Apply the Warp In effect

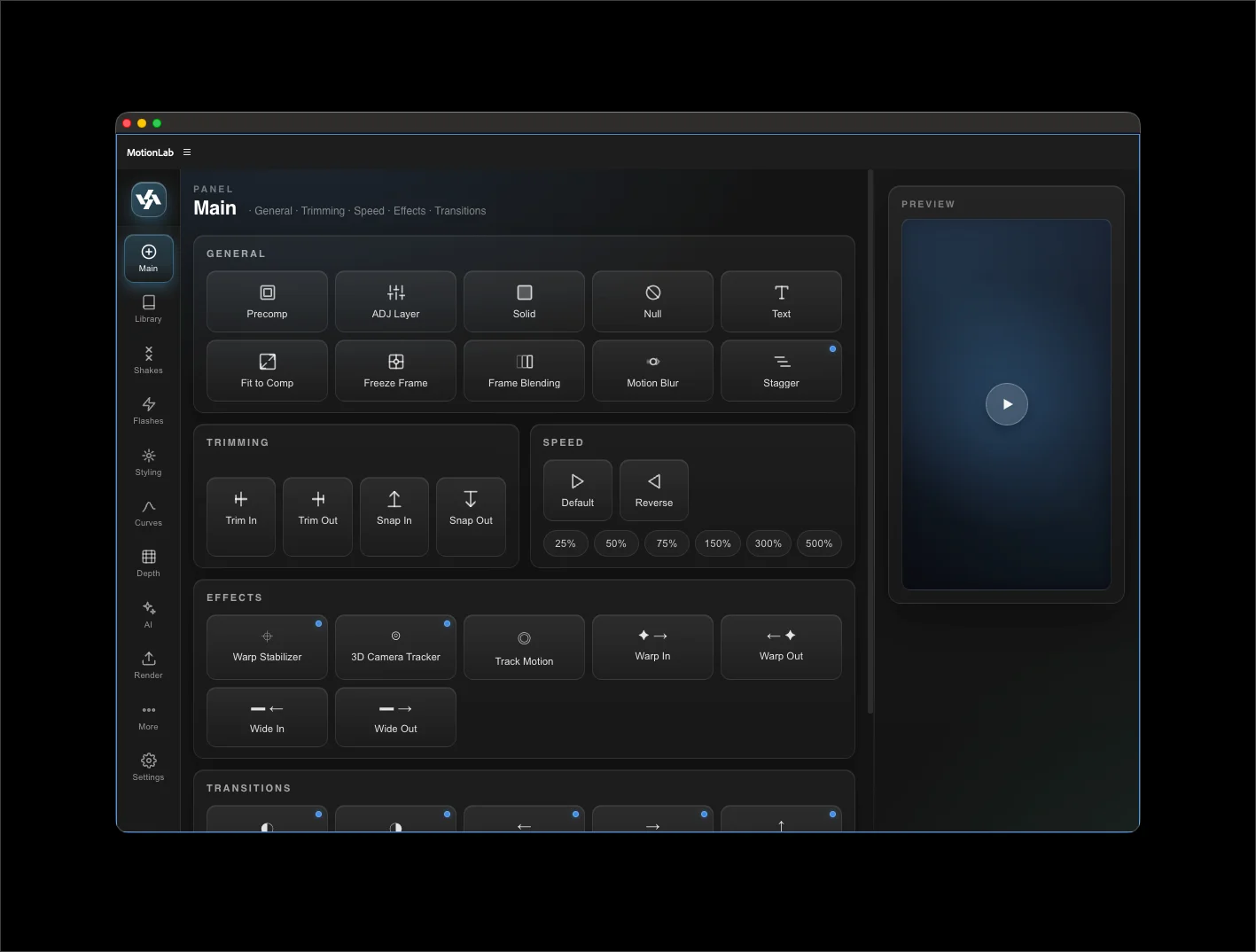tap(652, 647)
